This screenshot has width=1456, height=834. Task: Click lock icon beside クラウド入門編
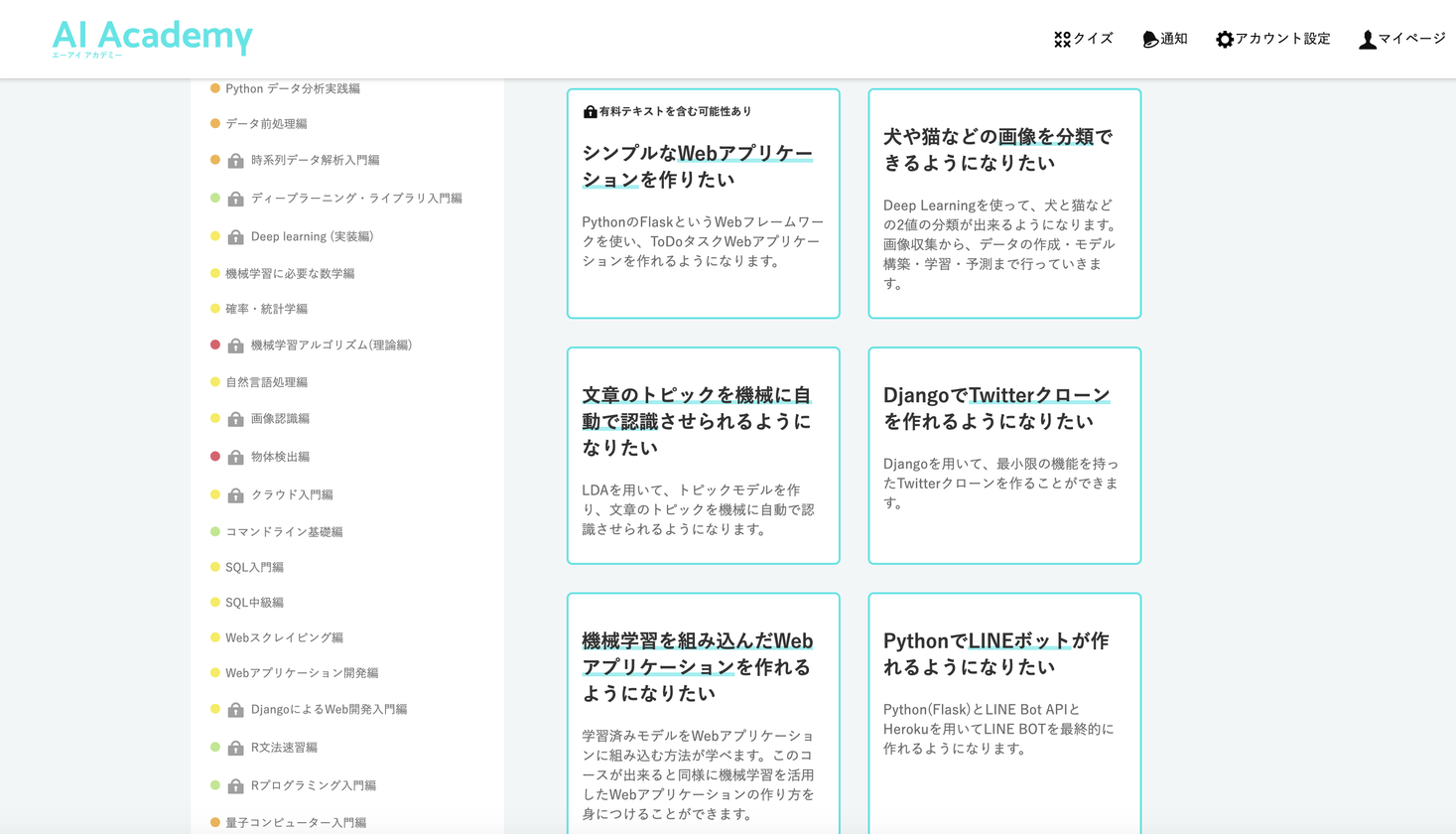(235, 494)
